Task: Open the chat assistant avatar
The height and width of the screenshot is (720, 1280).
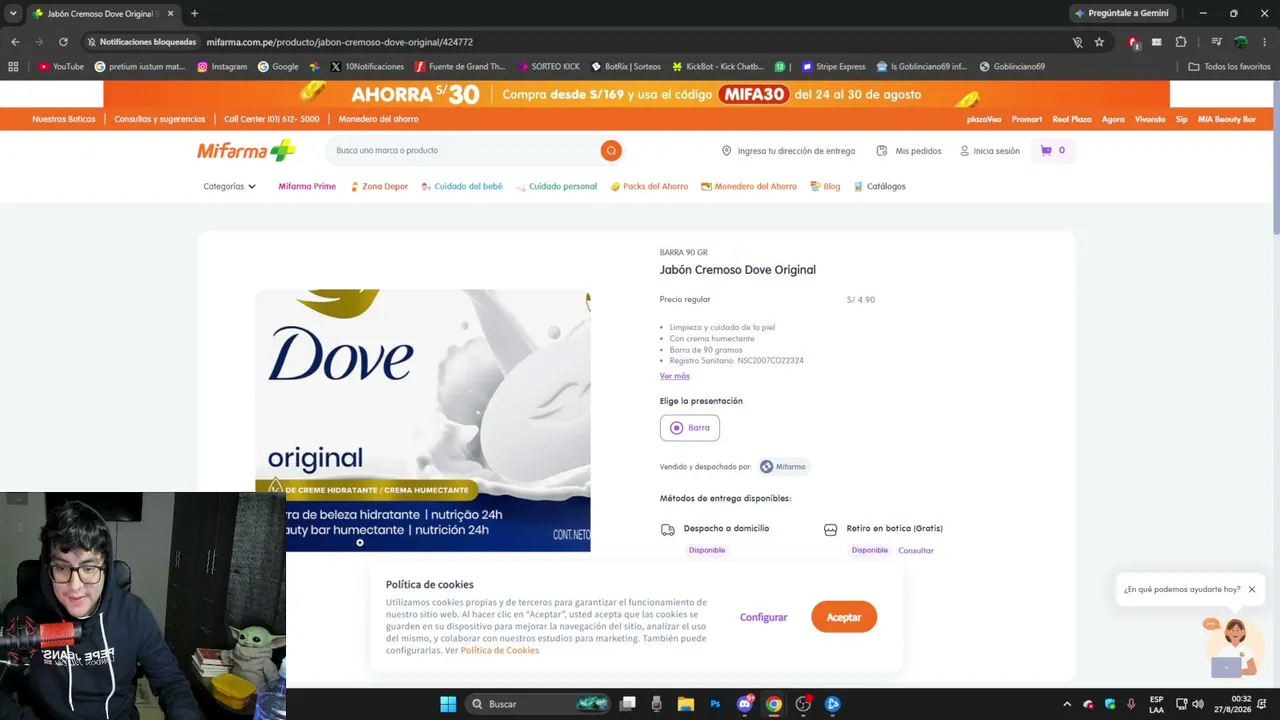Action: pyautogui.click(x=1235, y=647)
